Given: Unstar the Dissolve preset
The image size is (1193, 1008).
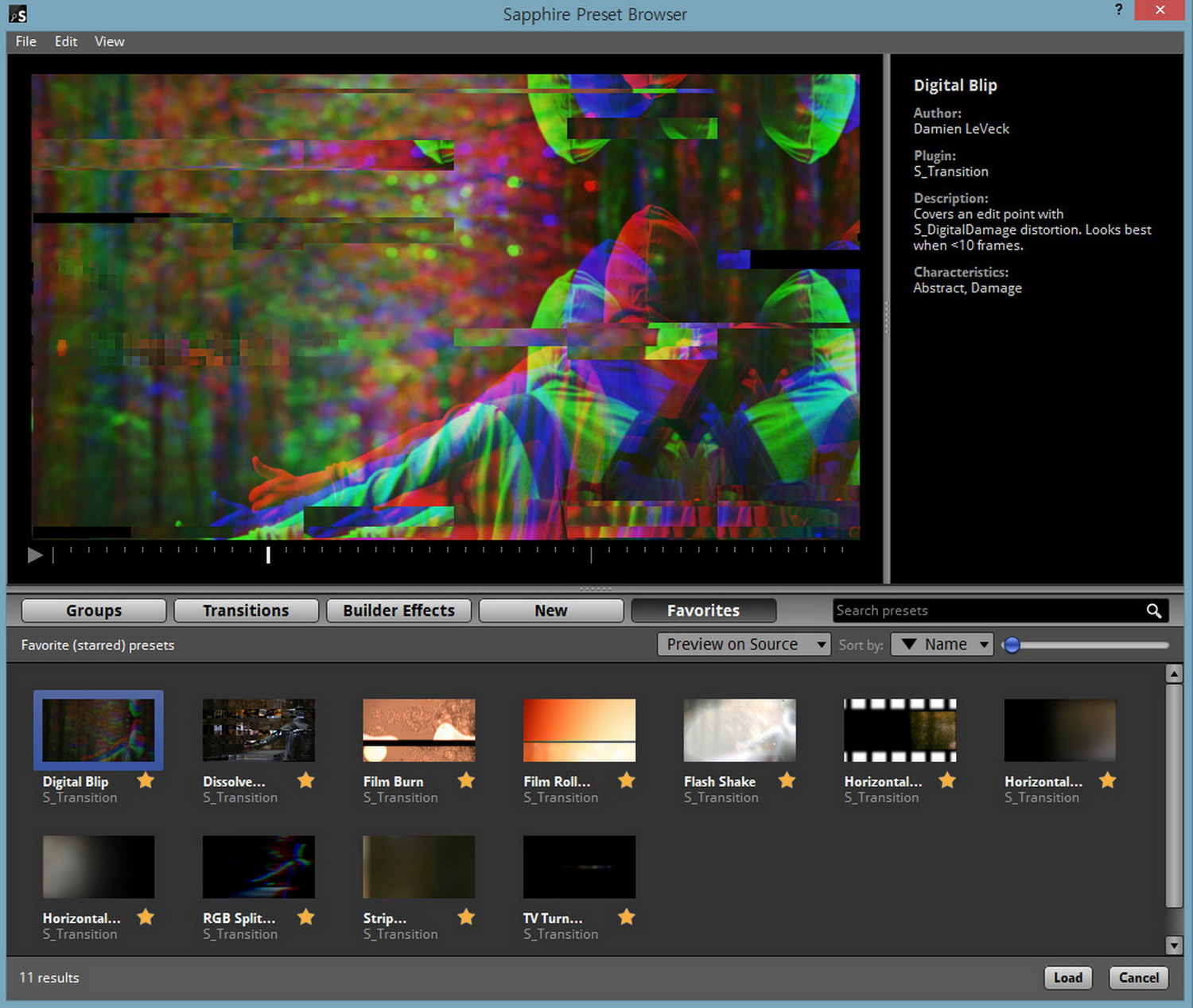Looking at the screenshot, I should 306,781.
